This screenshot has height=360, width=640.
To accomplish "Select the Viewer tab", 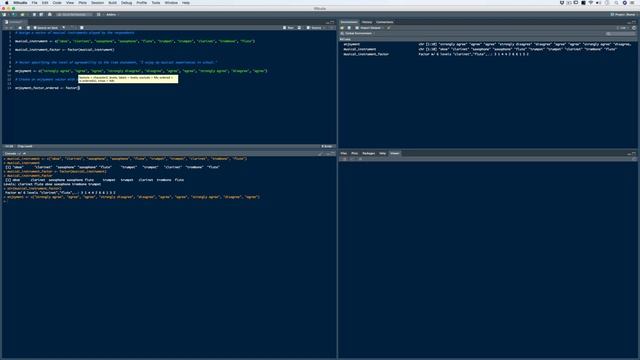I will click(394, 153).
